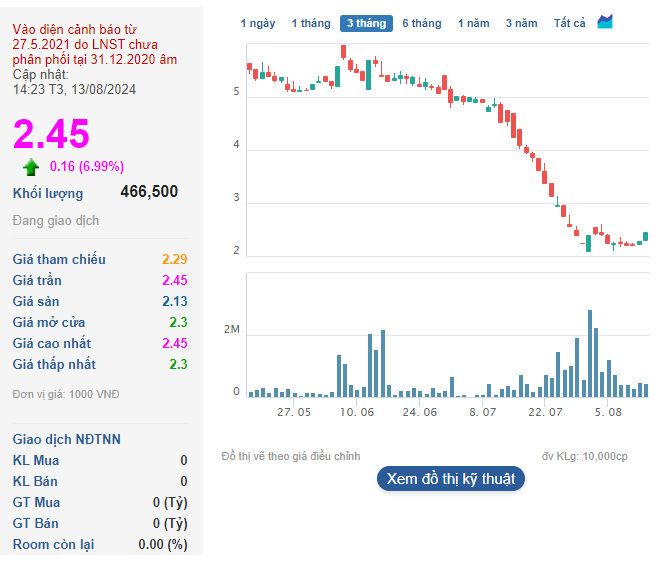
Task: Select the Tất cả range option
Action: point(569,23)
